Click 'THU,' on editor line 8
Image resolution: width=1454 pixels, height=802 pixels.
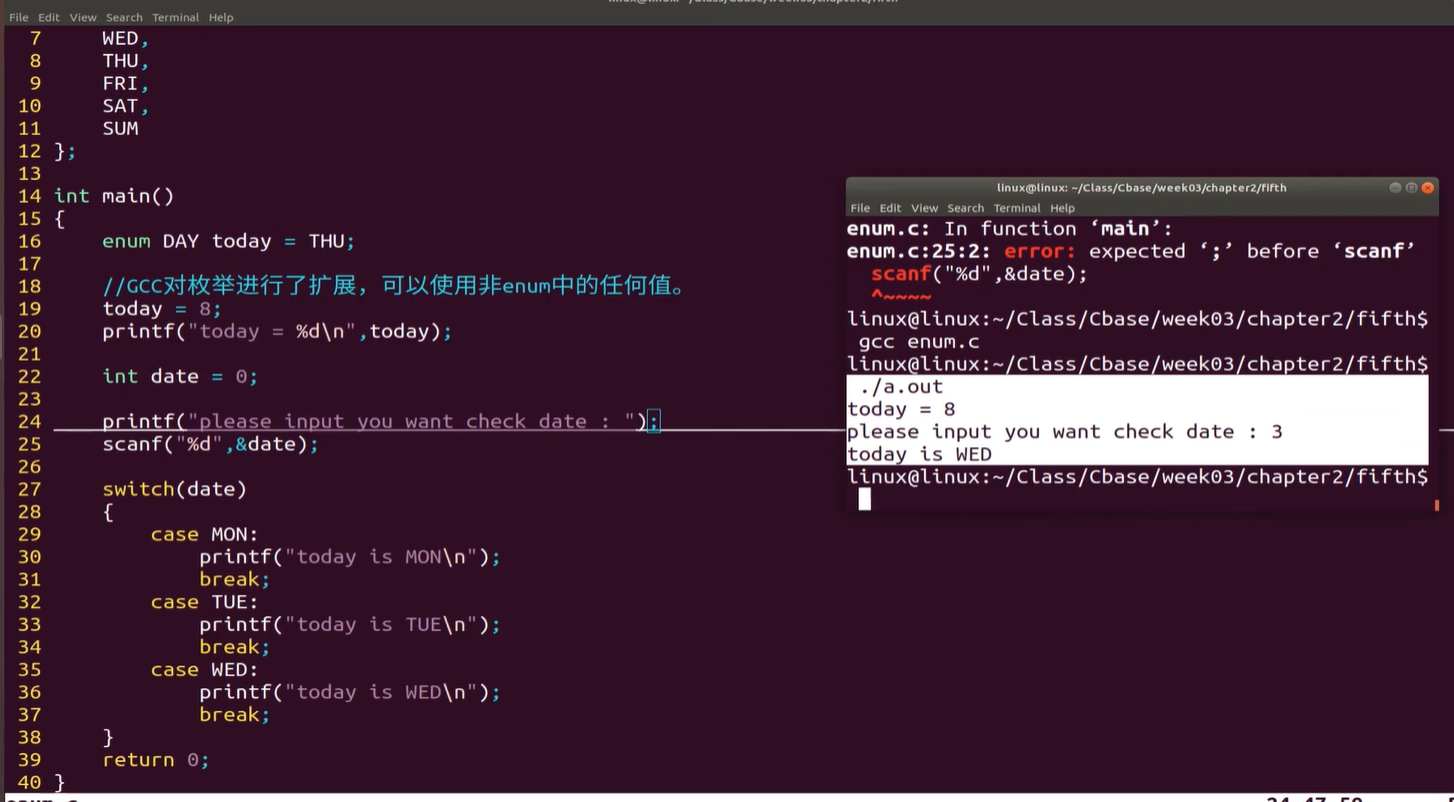[125, 61]
